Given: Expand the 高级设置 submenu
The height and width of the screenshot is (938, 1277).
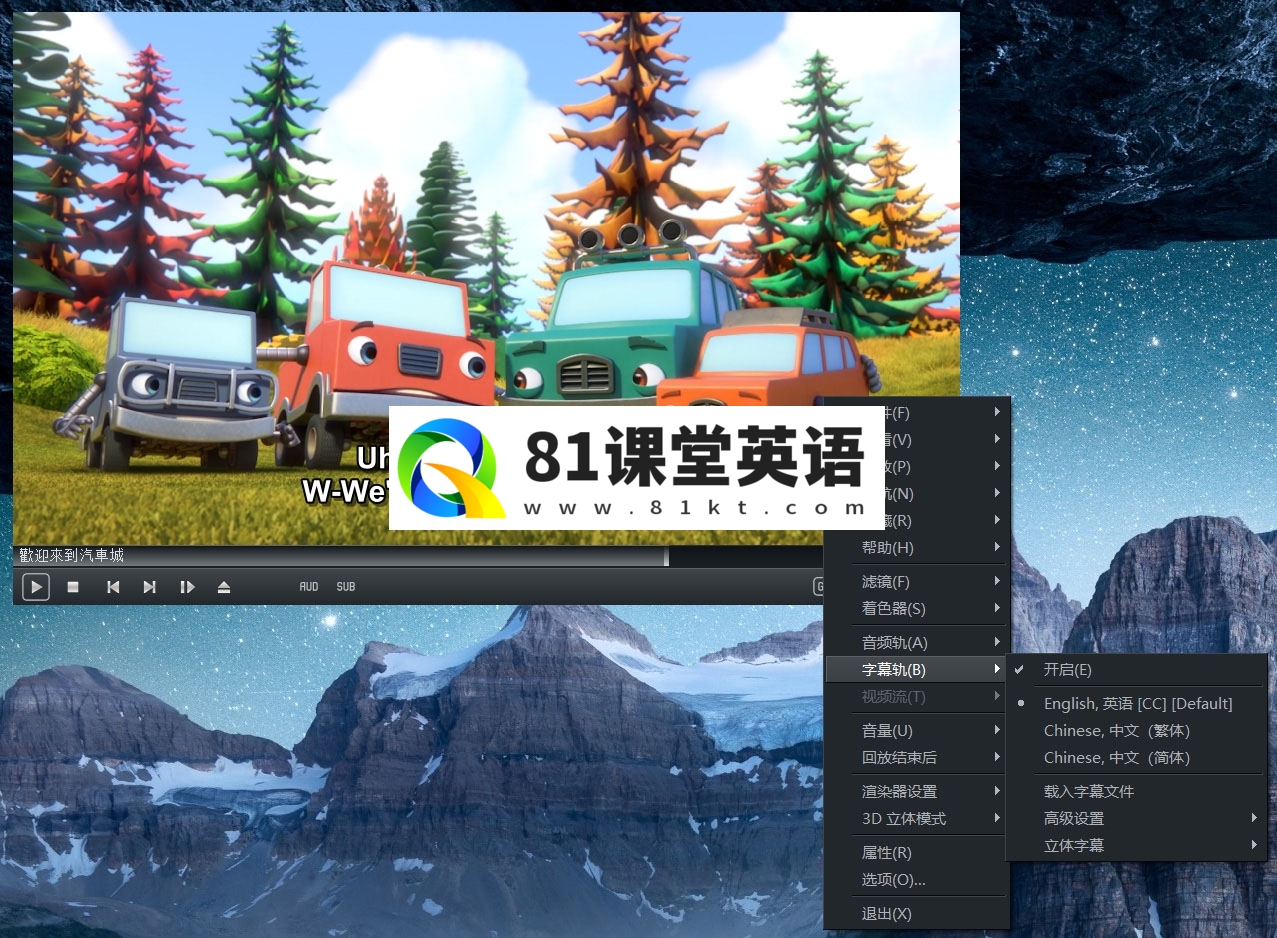Looking at the screenshot, I should [1137, 819].
